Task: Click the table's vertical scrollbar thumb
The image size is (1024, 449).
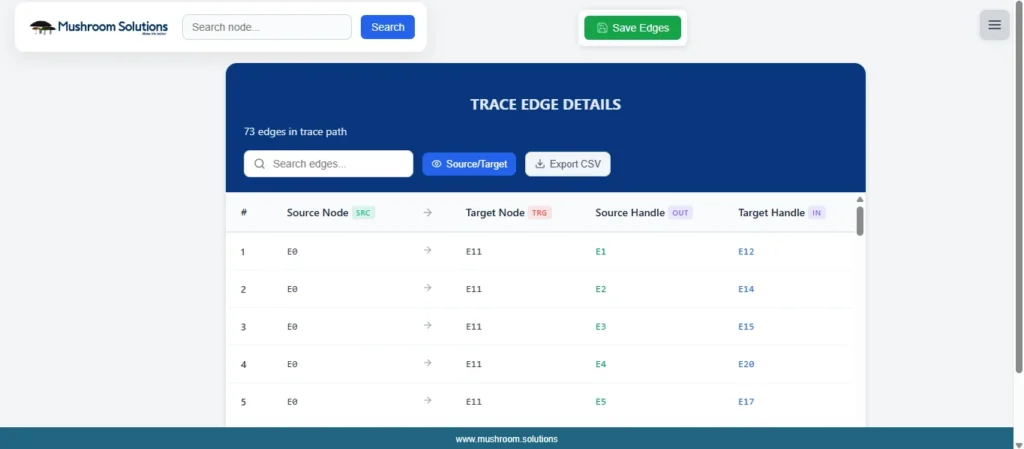Action: 860,220
